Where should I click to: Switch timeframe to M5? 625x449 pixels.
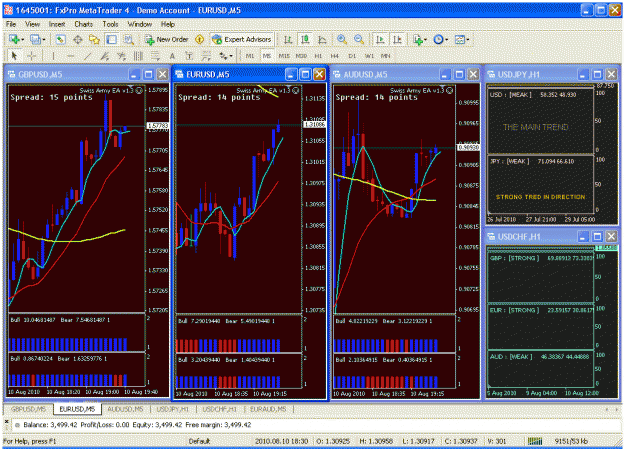tap(267, 56)
